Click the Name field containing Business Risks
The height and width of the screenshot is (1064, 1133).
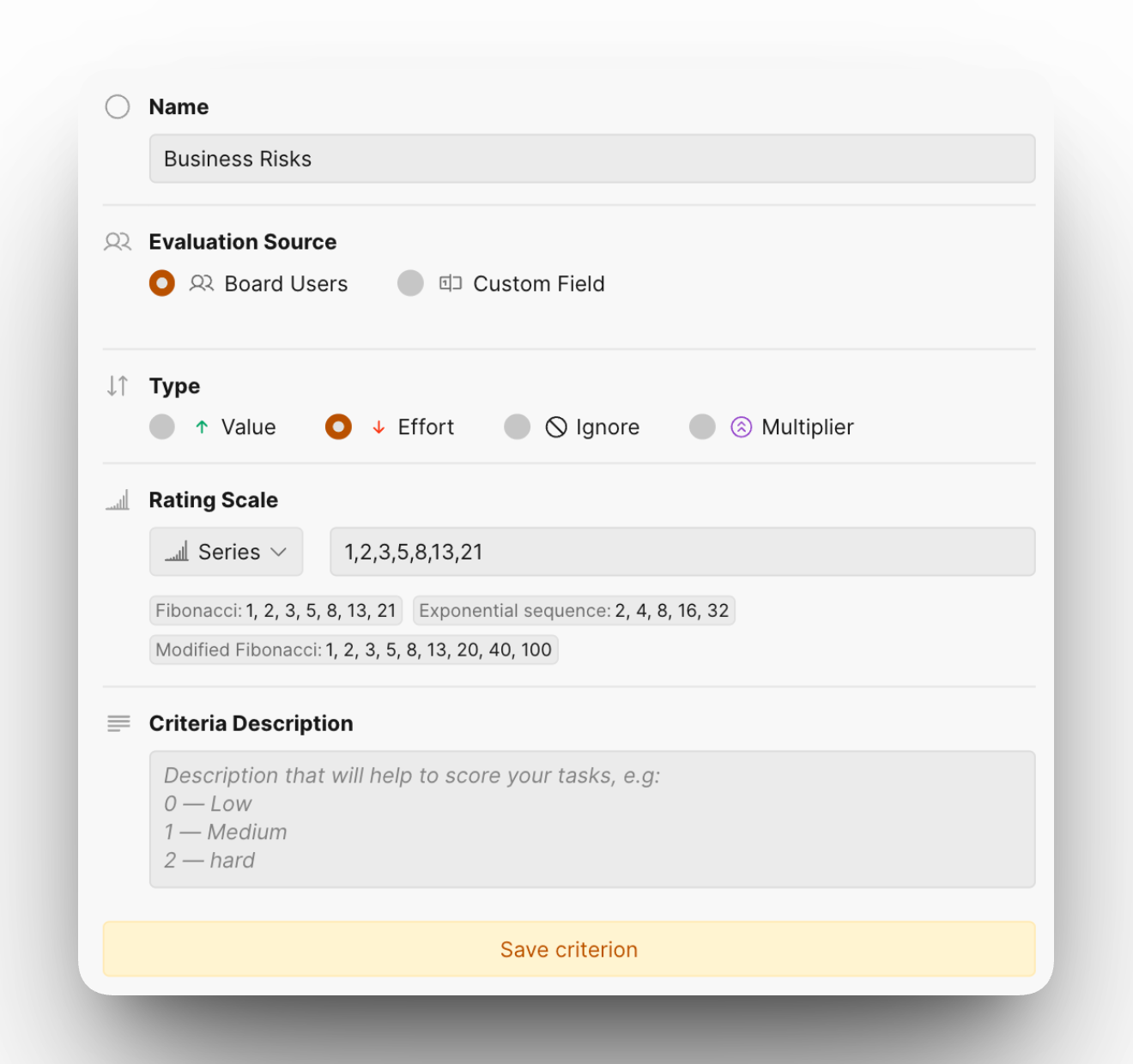click(x=591, y=159)
